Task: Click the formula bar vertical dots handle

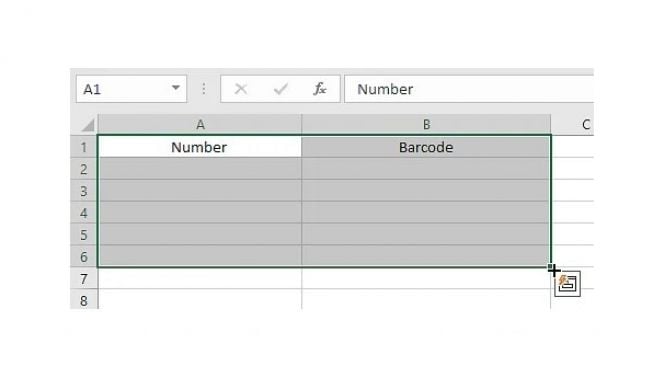Action: pos(204,89)
